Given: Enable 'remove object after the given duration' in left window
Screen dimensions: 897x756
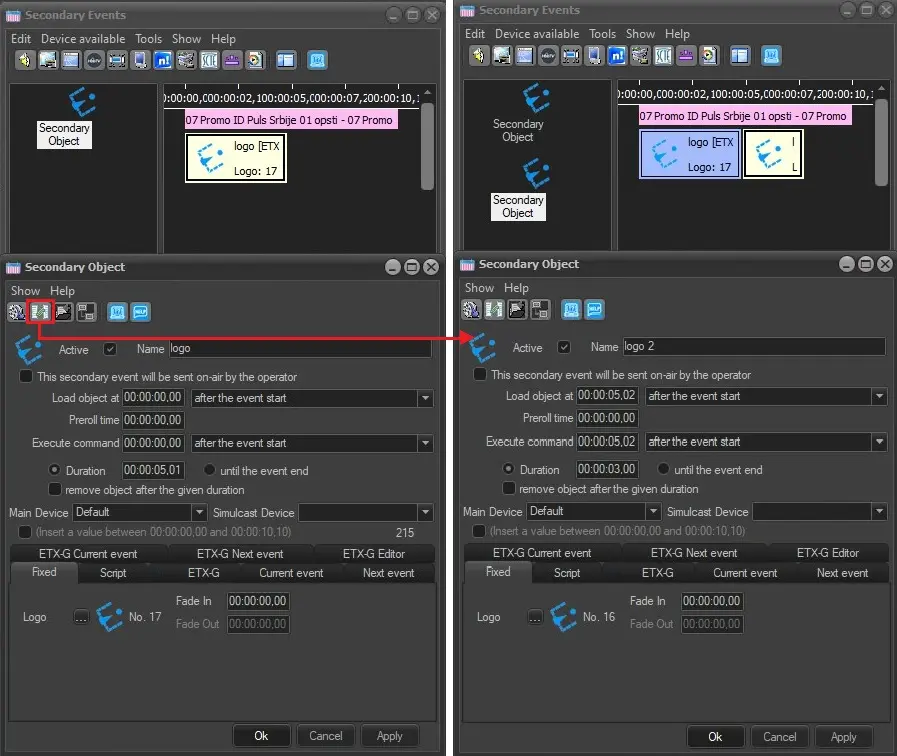Looking at the screenshot, I should [55, 490].
